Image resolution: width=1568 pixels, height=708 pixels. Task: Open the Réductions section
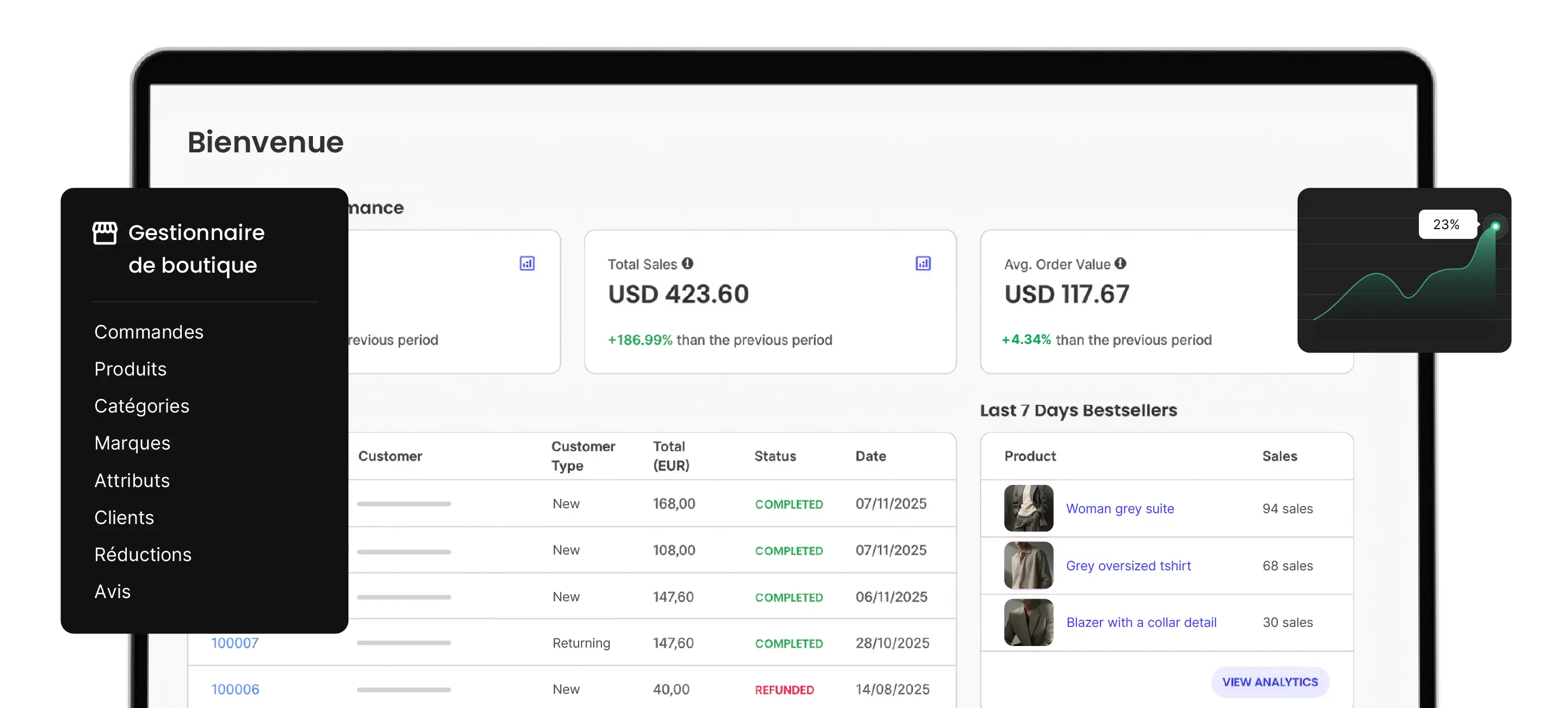(143, 555)
